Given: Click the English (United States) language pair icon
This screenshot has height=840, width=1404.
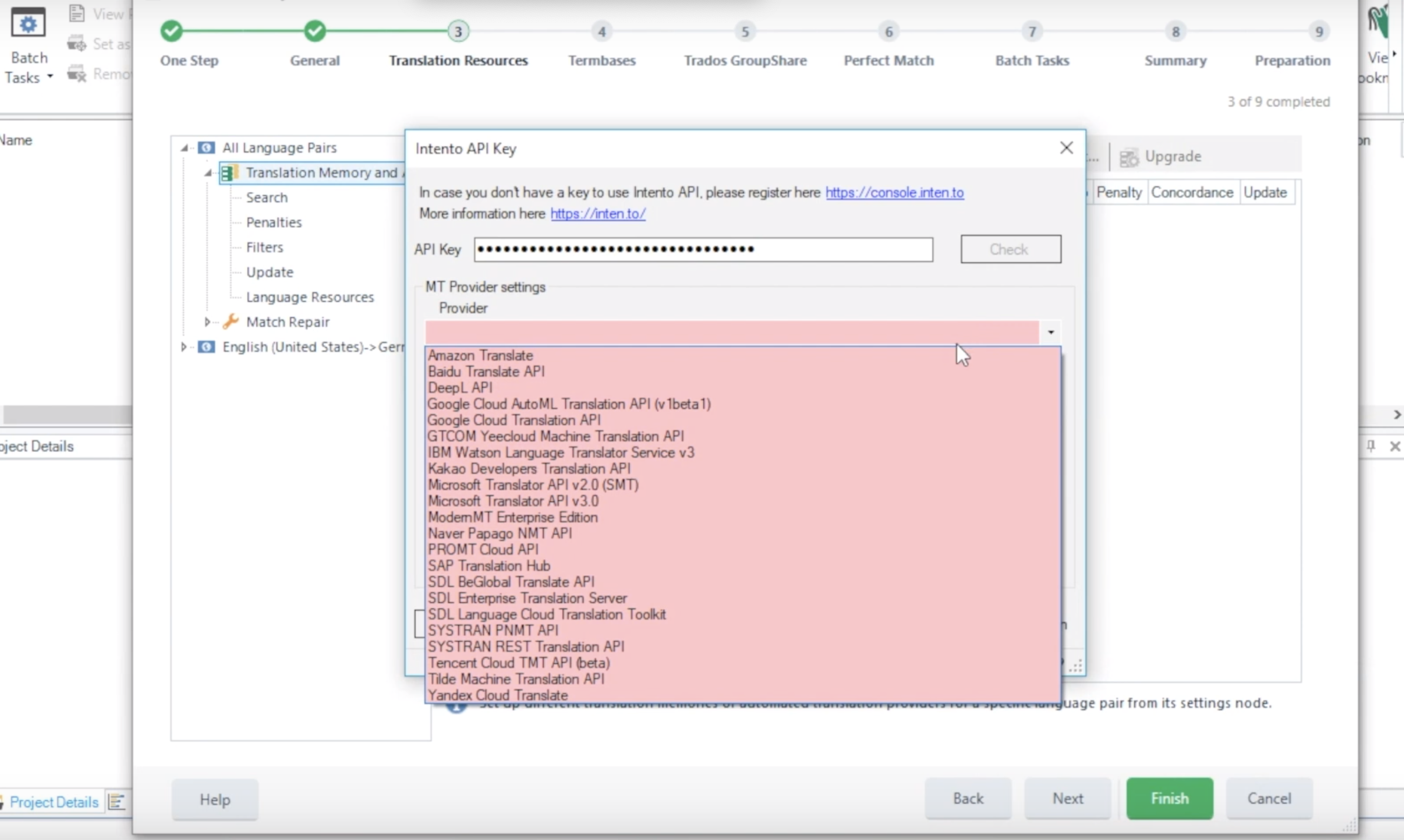Looking at the screenshot, I should [x=206, y=346].
